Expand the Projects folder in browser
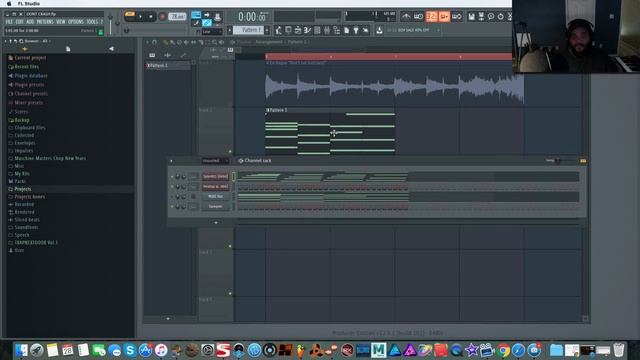 click(22, 189)
